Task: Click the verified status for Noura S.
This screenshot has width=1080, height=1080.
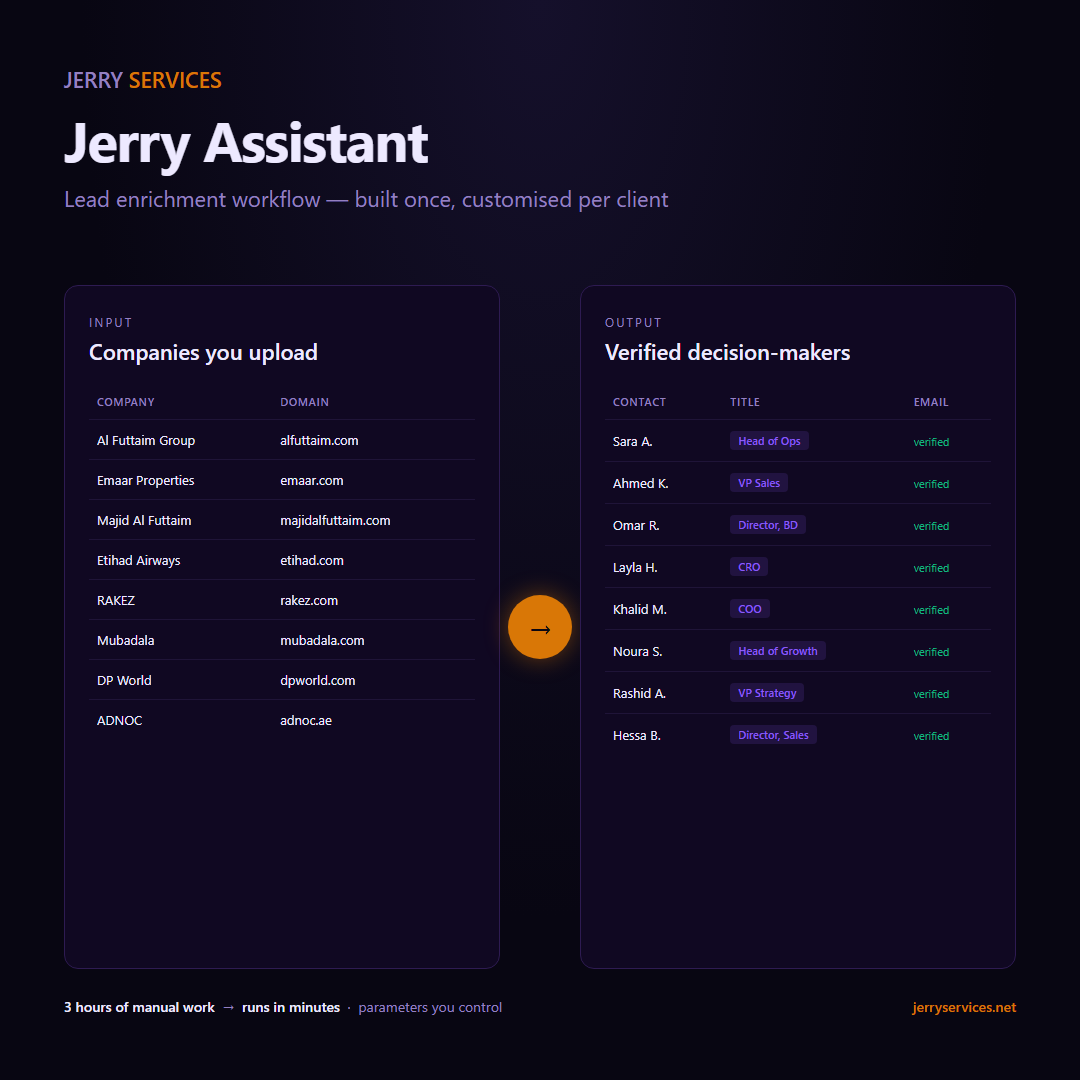Action: pos(931,652)
